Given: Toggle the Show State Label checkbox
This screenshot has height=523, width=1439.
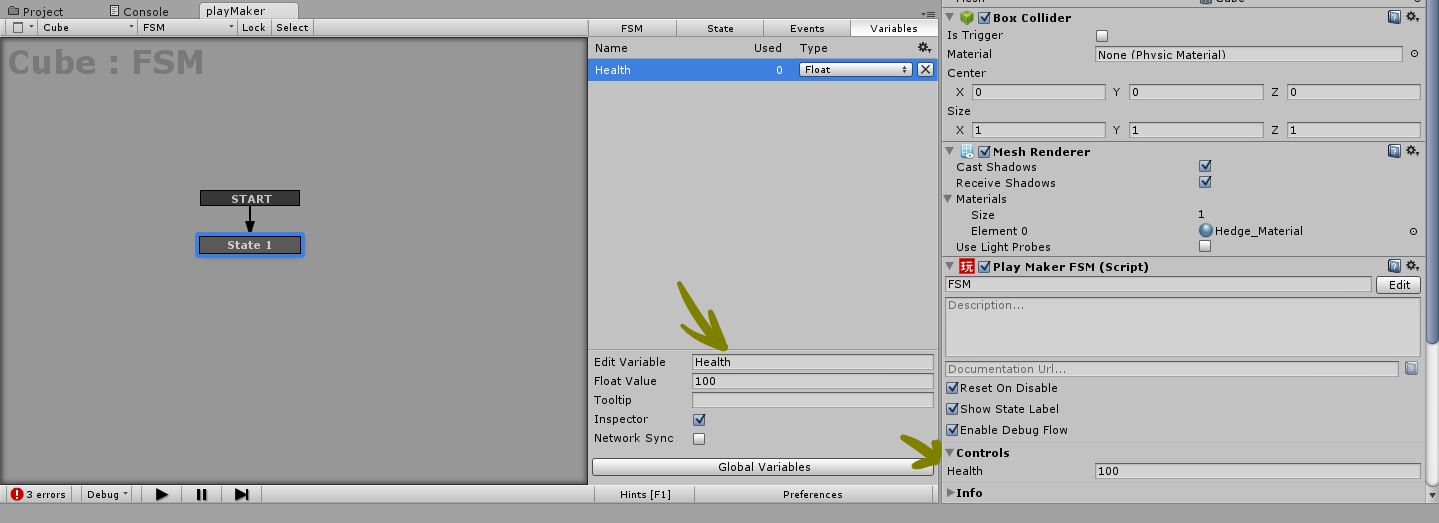Looking at the screenshot, I should click(x=952, y=409).
